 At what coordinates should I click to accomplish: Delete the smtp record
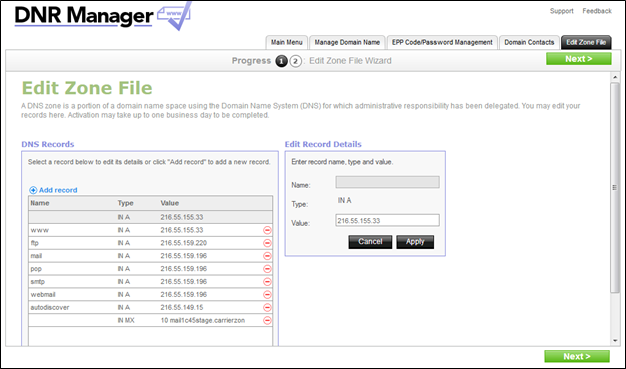point(267,282)
